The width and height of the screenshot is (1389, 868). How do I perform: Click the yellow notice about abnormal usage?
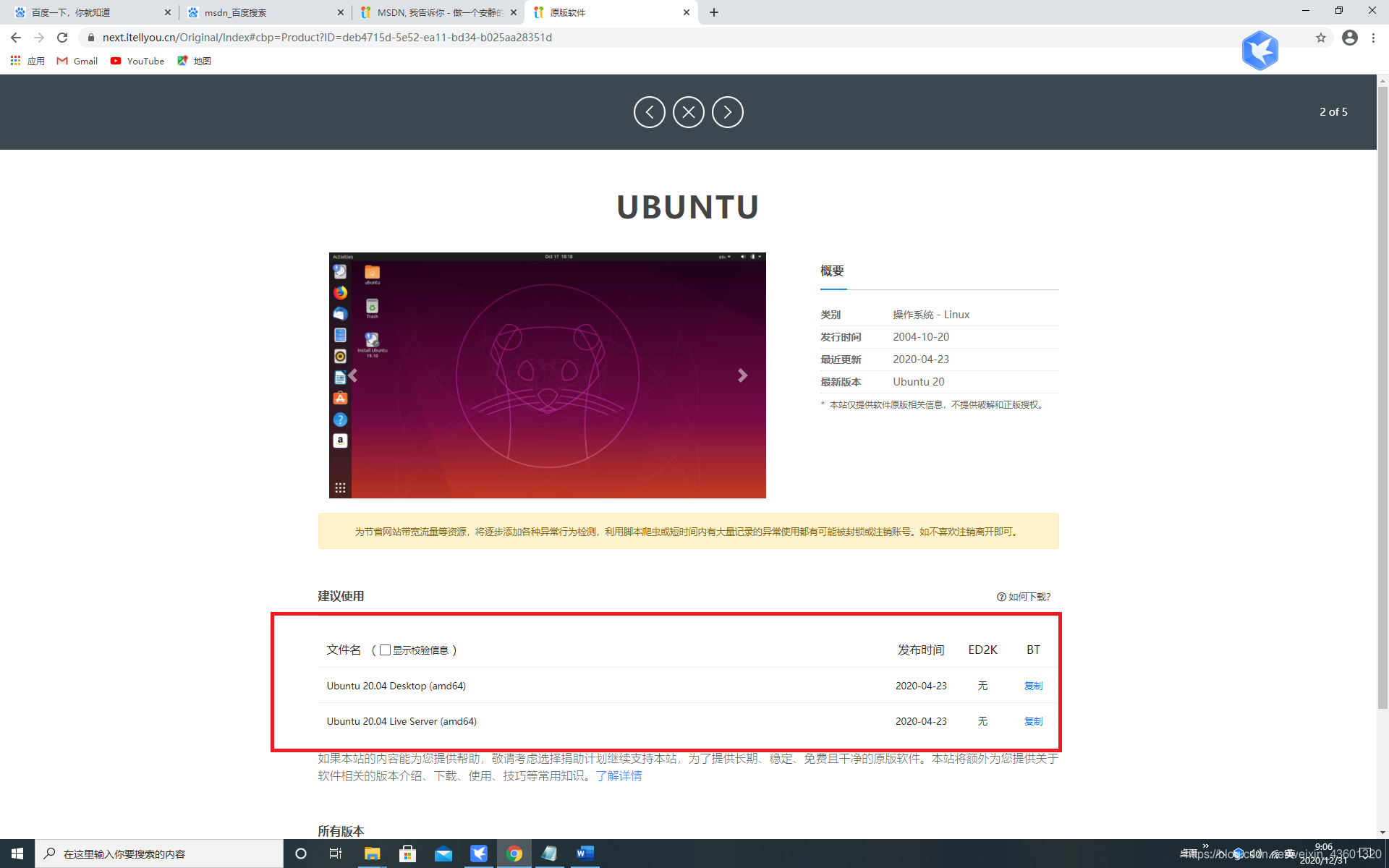[x=688, y=531]
